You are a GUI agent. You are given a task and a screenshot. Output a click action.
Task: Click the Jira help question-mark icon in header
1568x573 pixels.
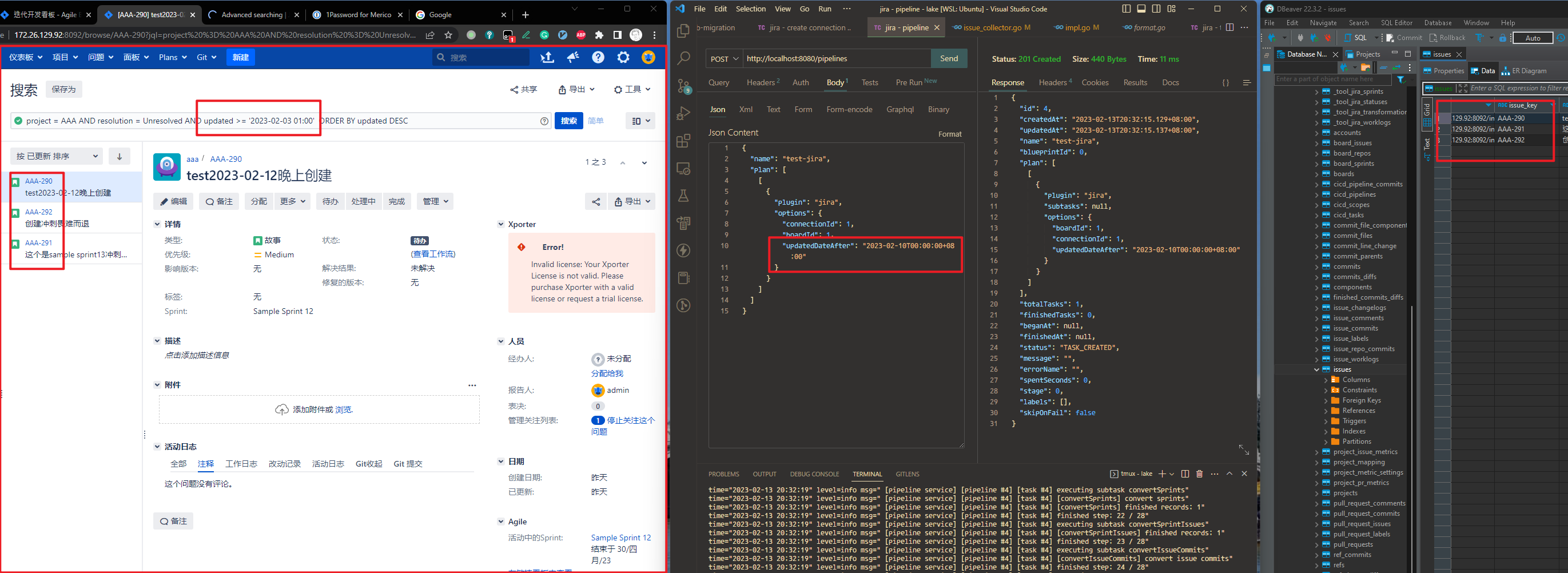coord(598,57)
